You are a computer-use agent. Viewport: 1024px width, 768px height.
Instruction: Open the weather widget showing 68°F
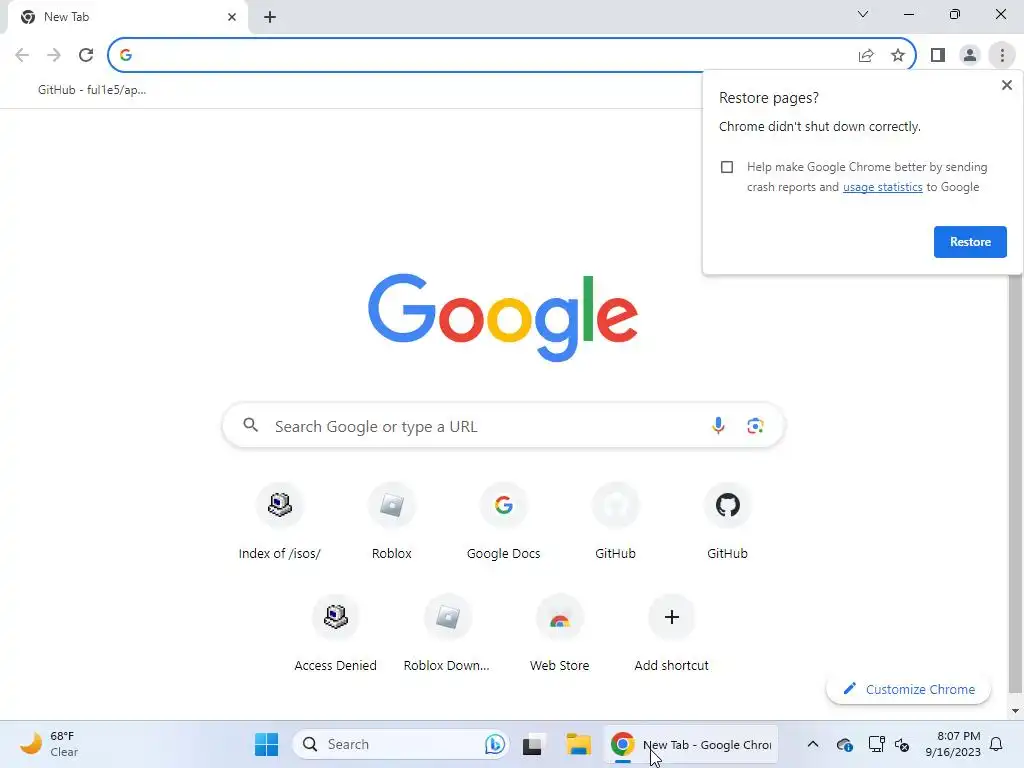[x=49, y=744]
